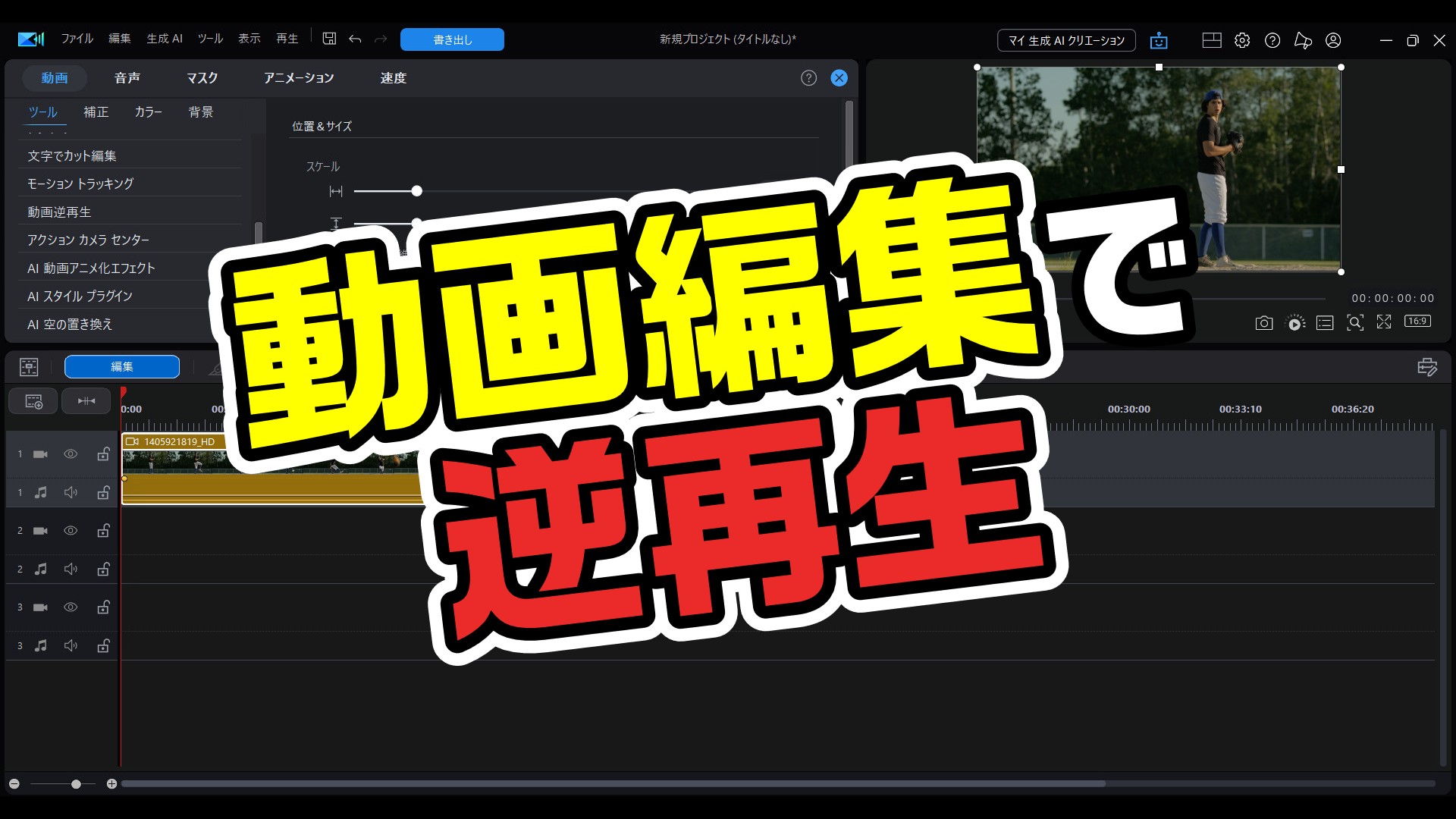The height and width of the screenshot is (819, 1456).
Task: Open the zoom preview magnifier tool
Action: [x=1355, y=322]
